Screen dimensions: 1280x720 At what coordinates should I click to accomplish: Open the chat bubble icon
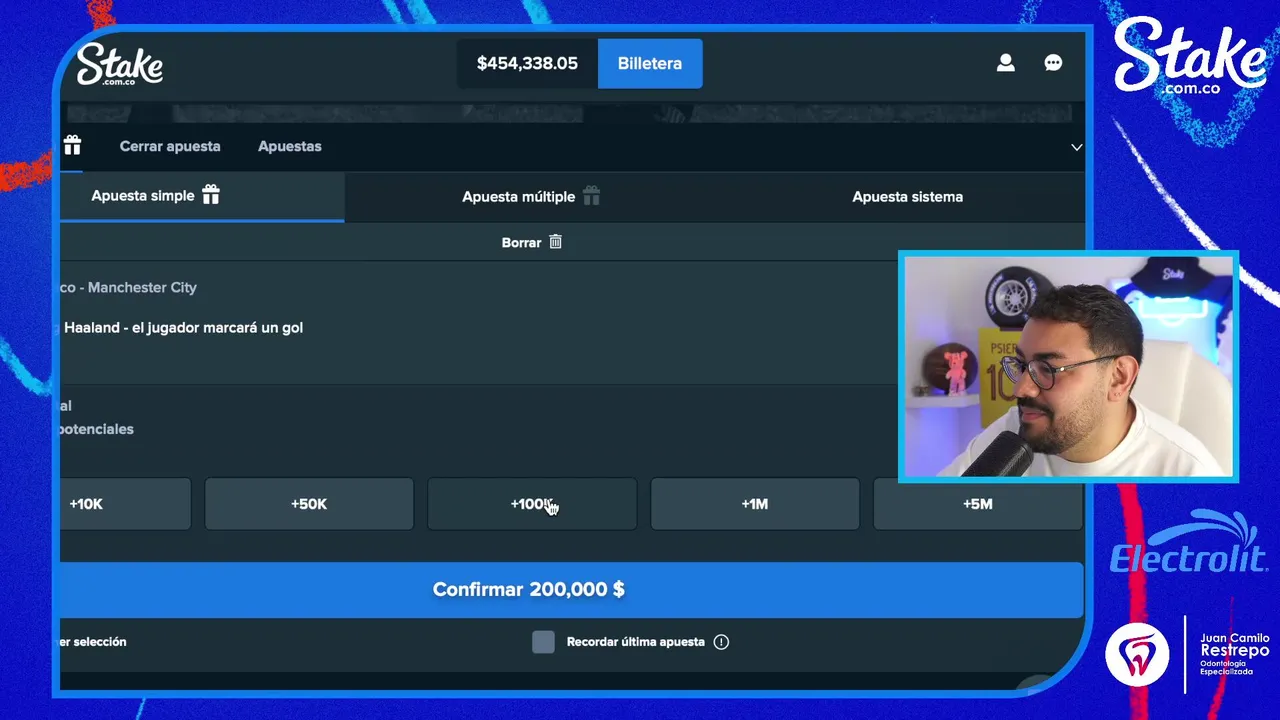point(1053,63)
